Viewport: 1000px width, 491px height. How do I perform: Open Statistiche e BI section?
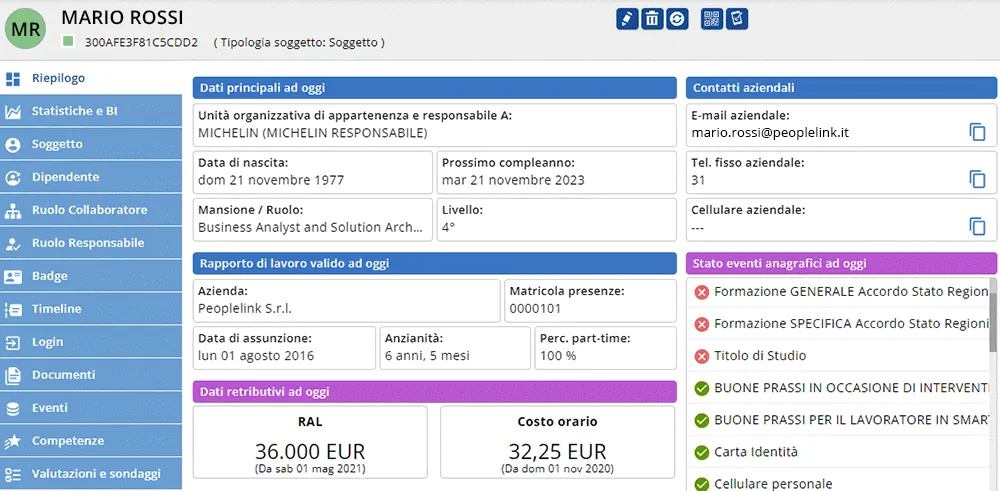tap(91, 111)
